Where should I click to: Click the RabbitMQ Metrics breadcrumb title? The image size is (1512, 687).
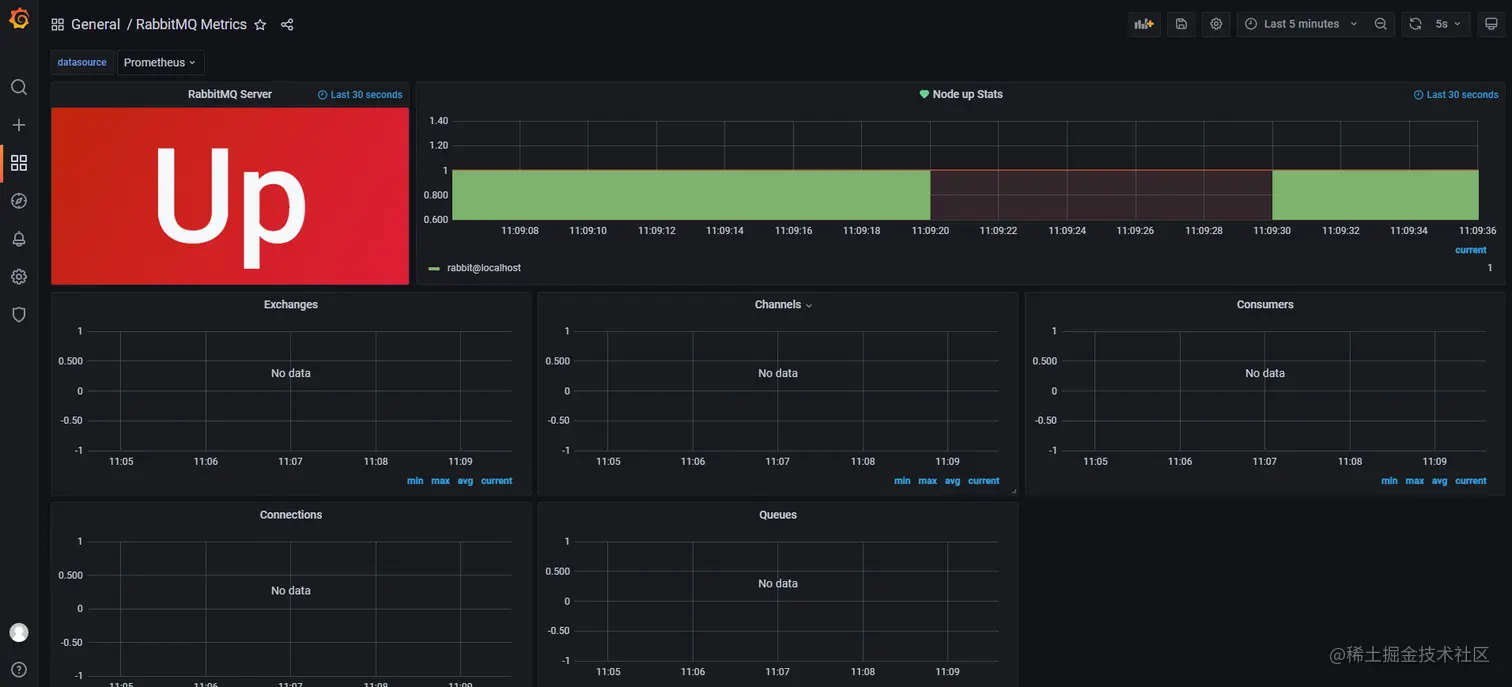point(191,24)
